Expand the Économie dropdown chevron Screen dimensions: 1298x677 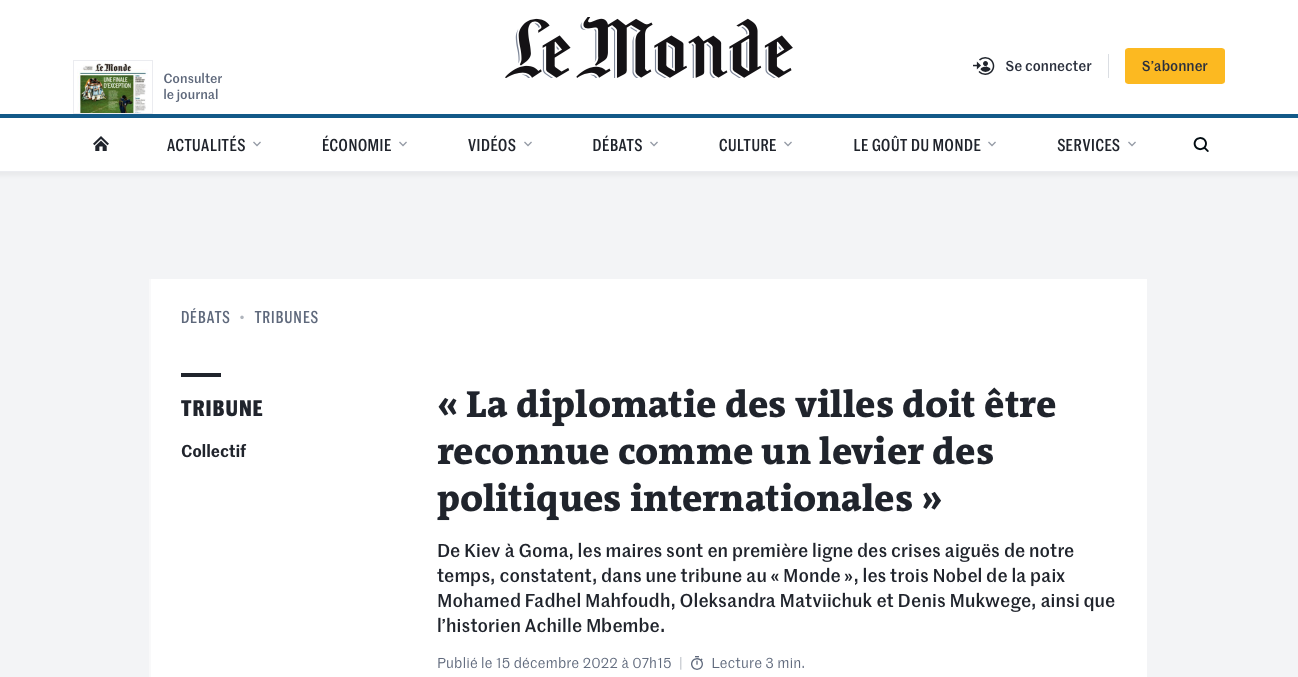coord(403,144)
